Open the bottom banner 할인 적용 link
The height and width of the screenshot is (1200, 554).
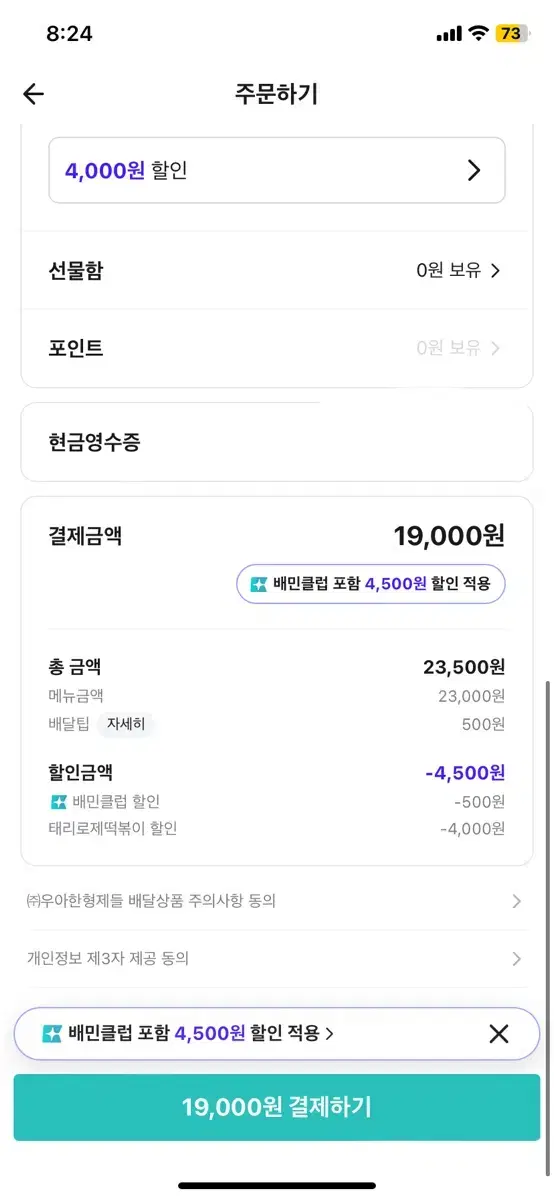(201, 1034)
